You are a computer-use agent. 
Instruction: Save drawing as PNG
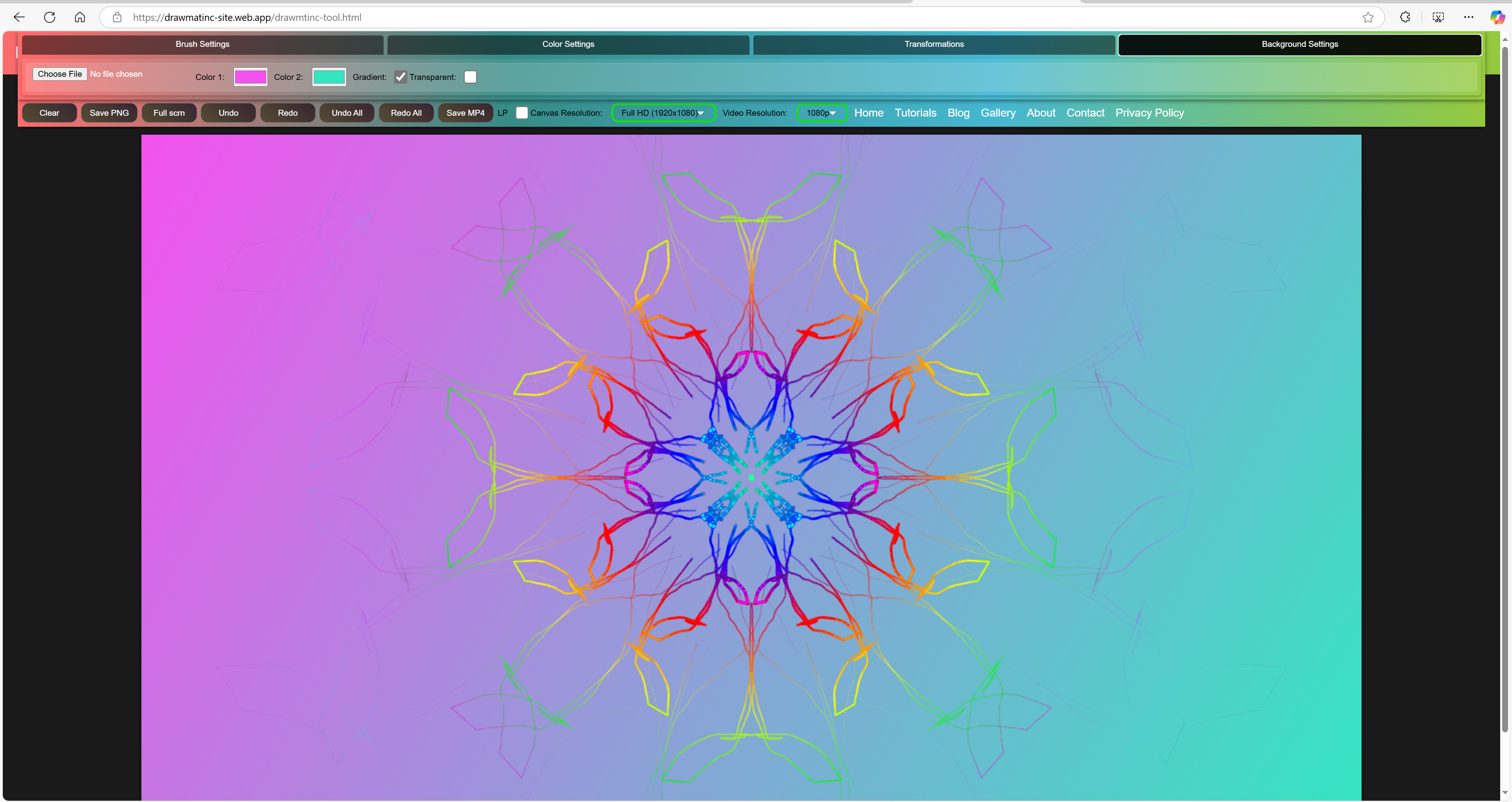(x=109, y=113)
